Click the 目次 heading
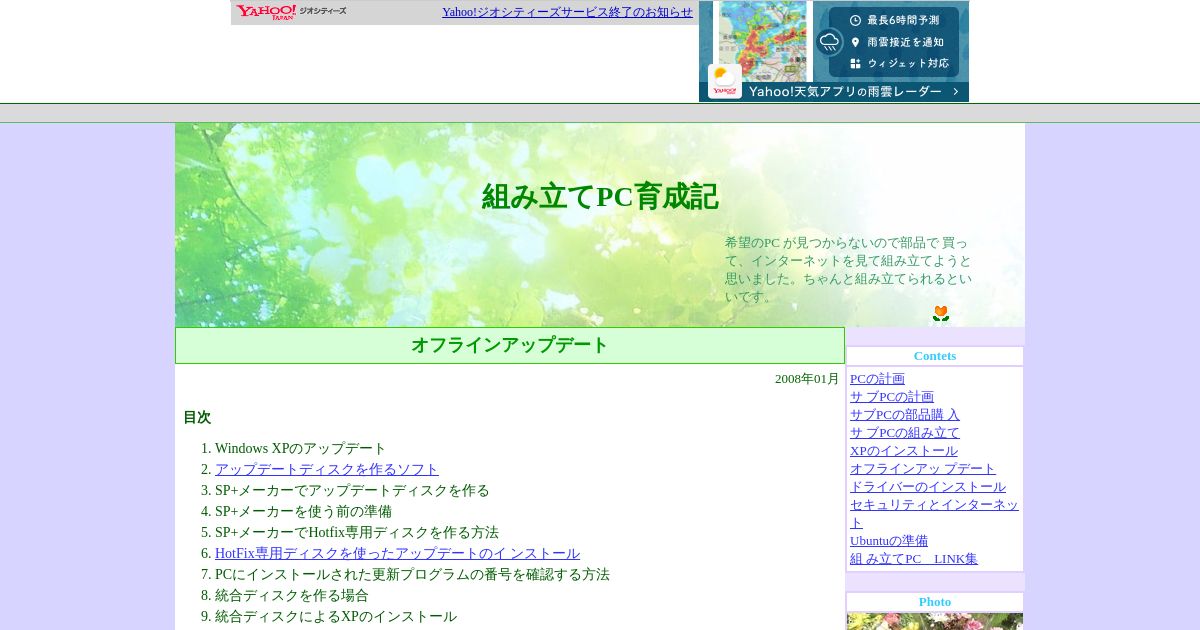This screenshot has height=630, width=1200. pos(197,418)
